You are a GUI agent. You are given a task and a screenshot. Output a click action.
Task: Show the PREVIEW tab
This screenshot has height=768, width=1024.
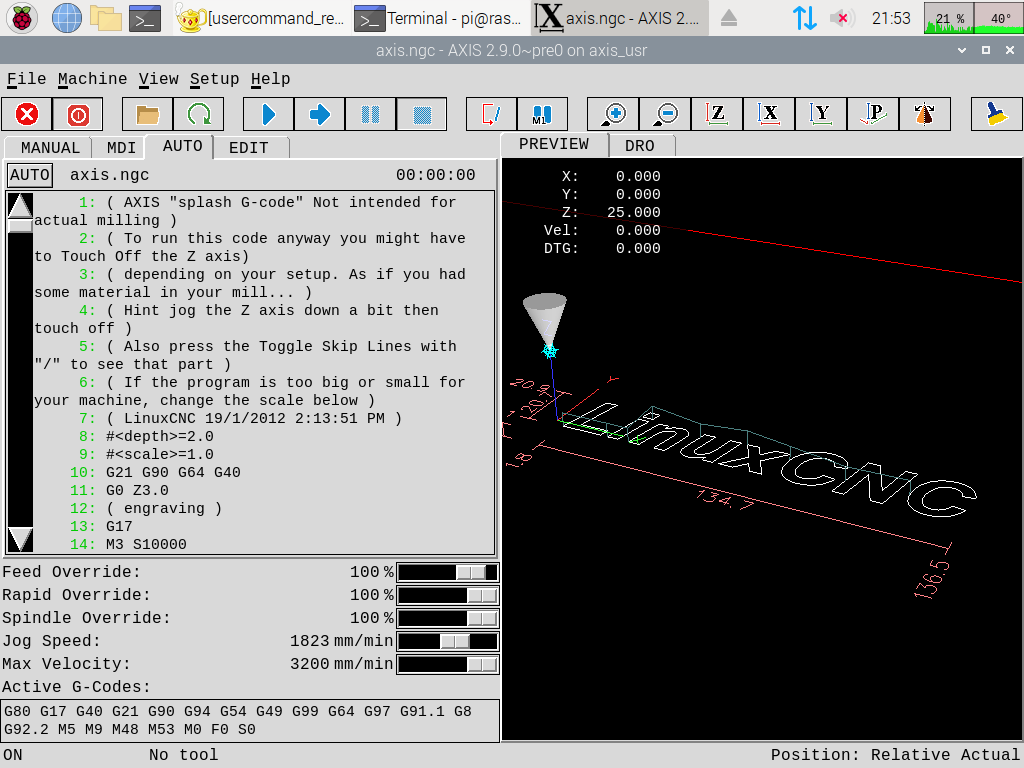[554, 144]
